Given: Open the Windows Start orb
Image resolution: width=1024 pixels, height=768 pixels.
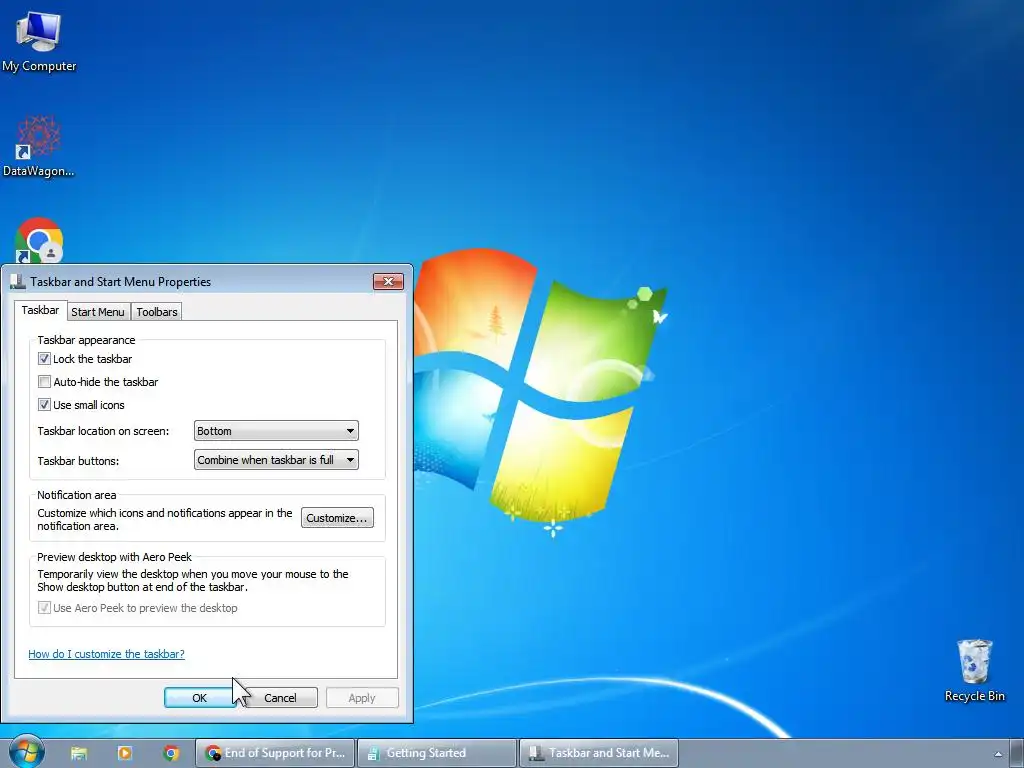Looking at the screenshot, I should [27, 752].
